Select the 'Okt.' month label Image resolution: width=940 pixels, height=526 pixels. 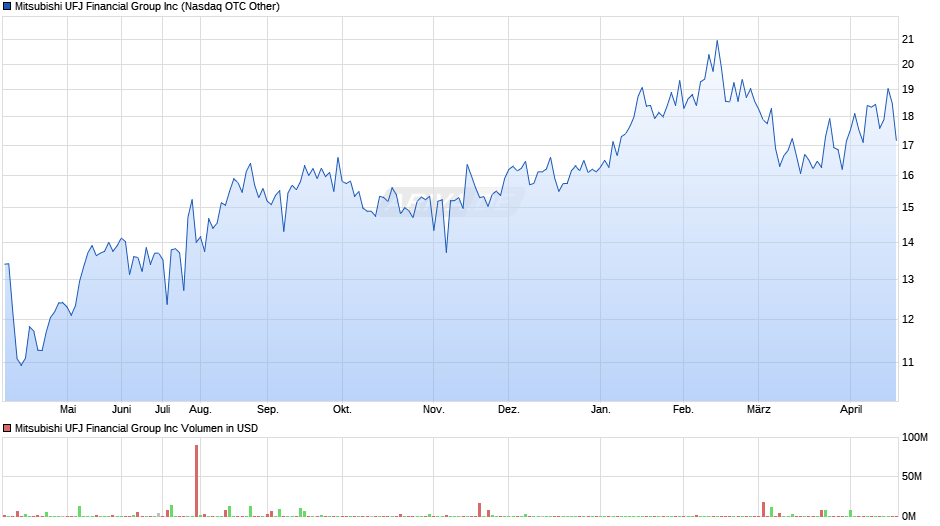pos(342,410)
